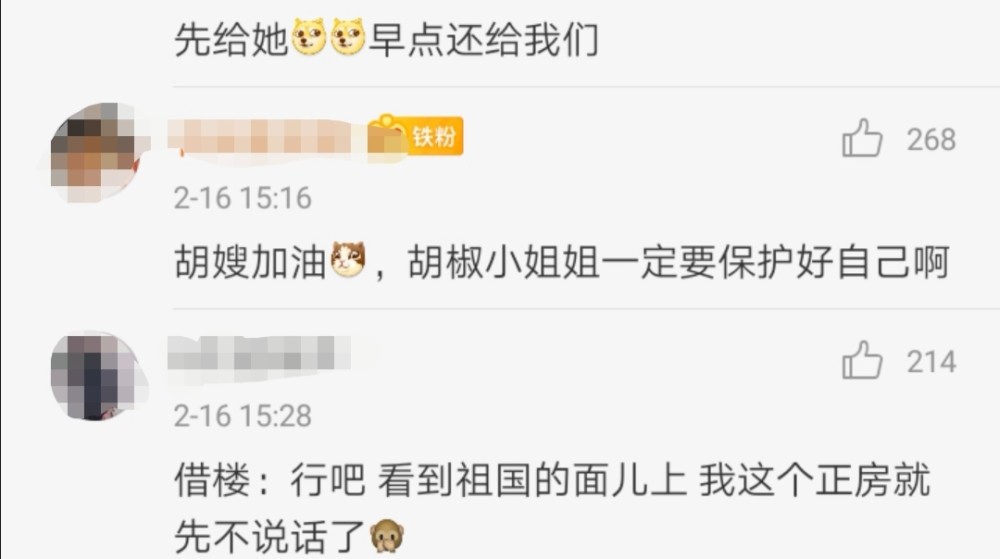Click the second doge emoji before 早点

click(348, 37)
